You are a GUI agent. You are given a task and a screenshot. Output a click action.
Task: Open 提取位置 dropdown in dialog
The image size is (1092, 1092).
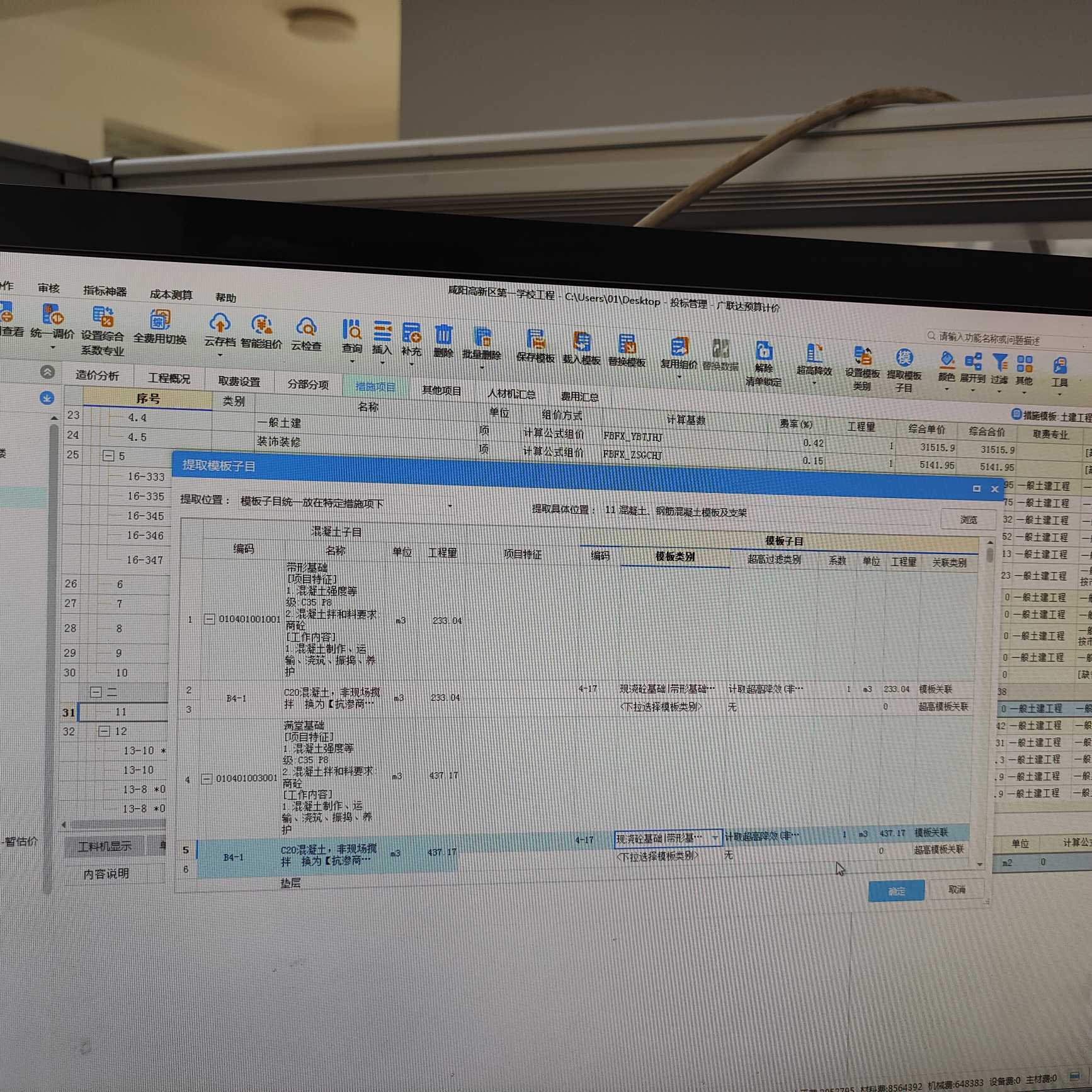450,506
